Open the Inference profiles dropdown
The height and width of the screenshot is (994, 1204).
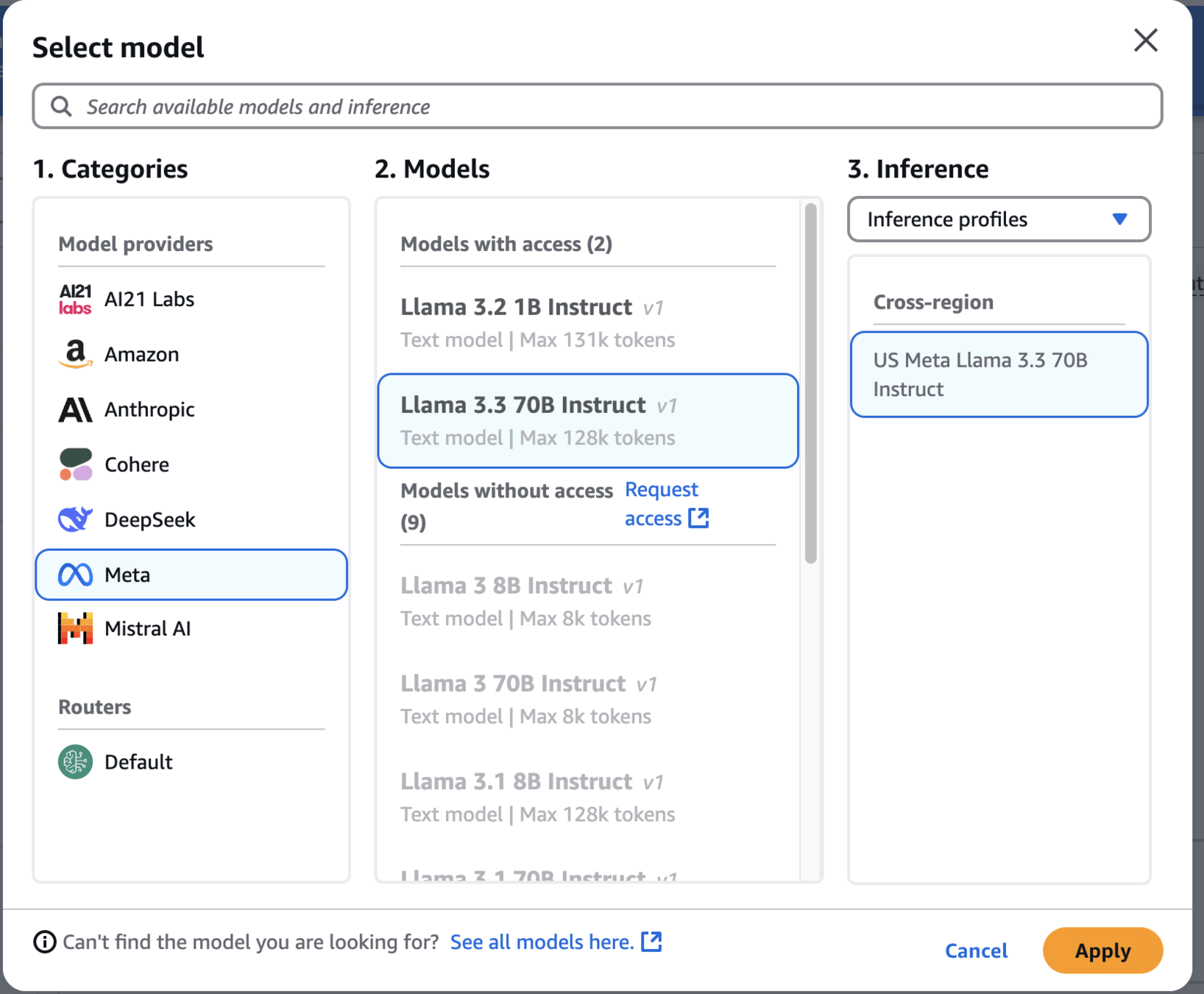click(999, 219)
